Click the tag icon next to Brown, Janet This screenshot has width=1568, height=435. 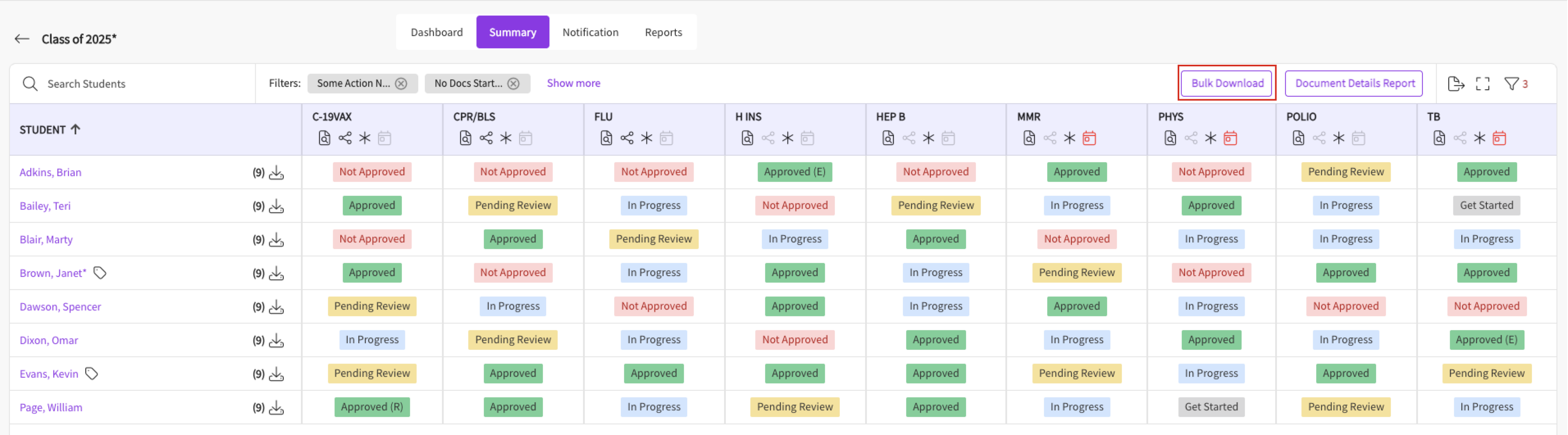pos(100,273)
